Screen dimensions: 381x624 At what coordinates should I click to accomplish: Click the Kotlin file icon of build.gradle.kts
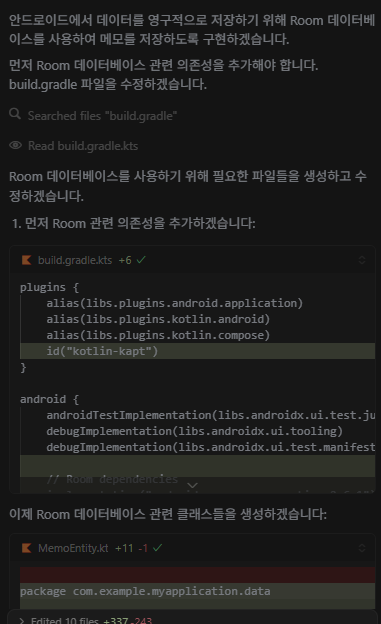[27, 260]
